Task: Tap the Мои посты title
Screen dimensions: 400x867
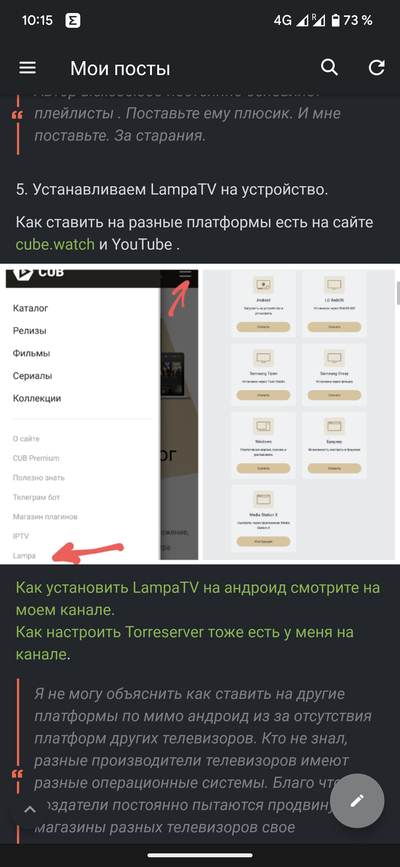Action: tap(120, 69)
